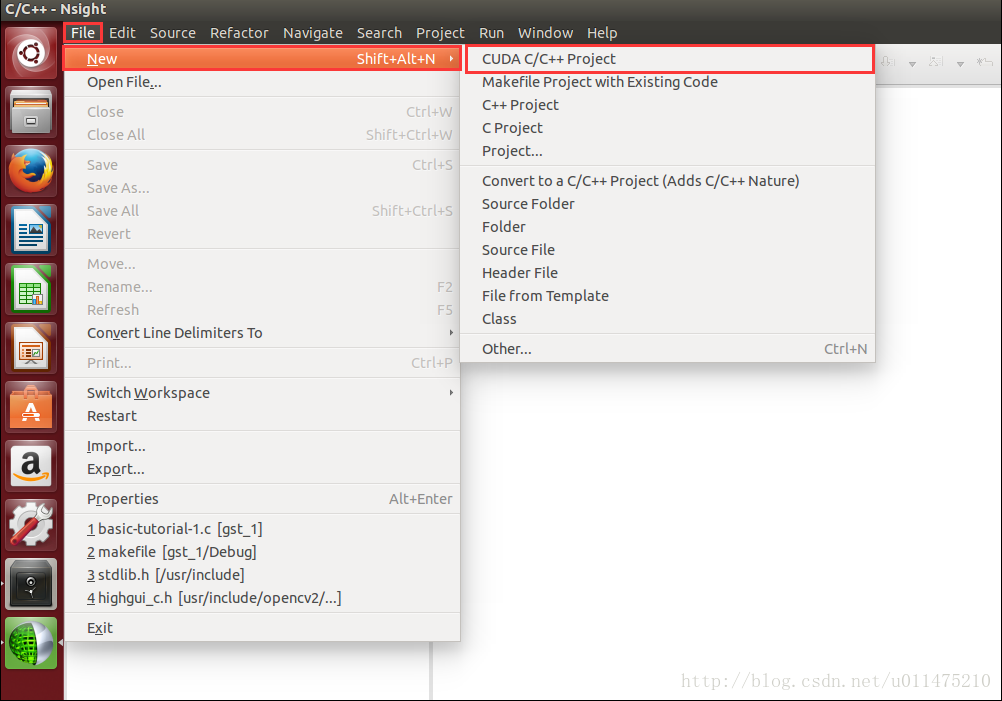Select Folder in New submenu
The width and height of the screenshot is (1002, 701).
[x=668, y=227]
